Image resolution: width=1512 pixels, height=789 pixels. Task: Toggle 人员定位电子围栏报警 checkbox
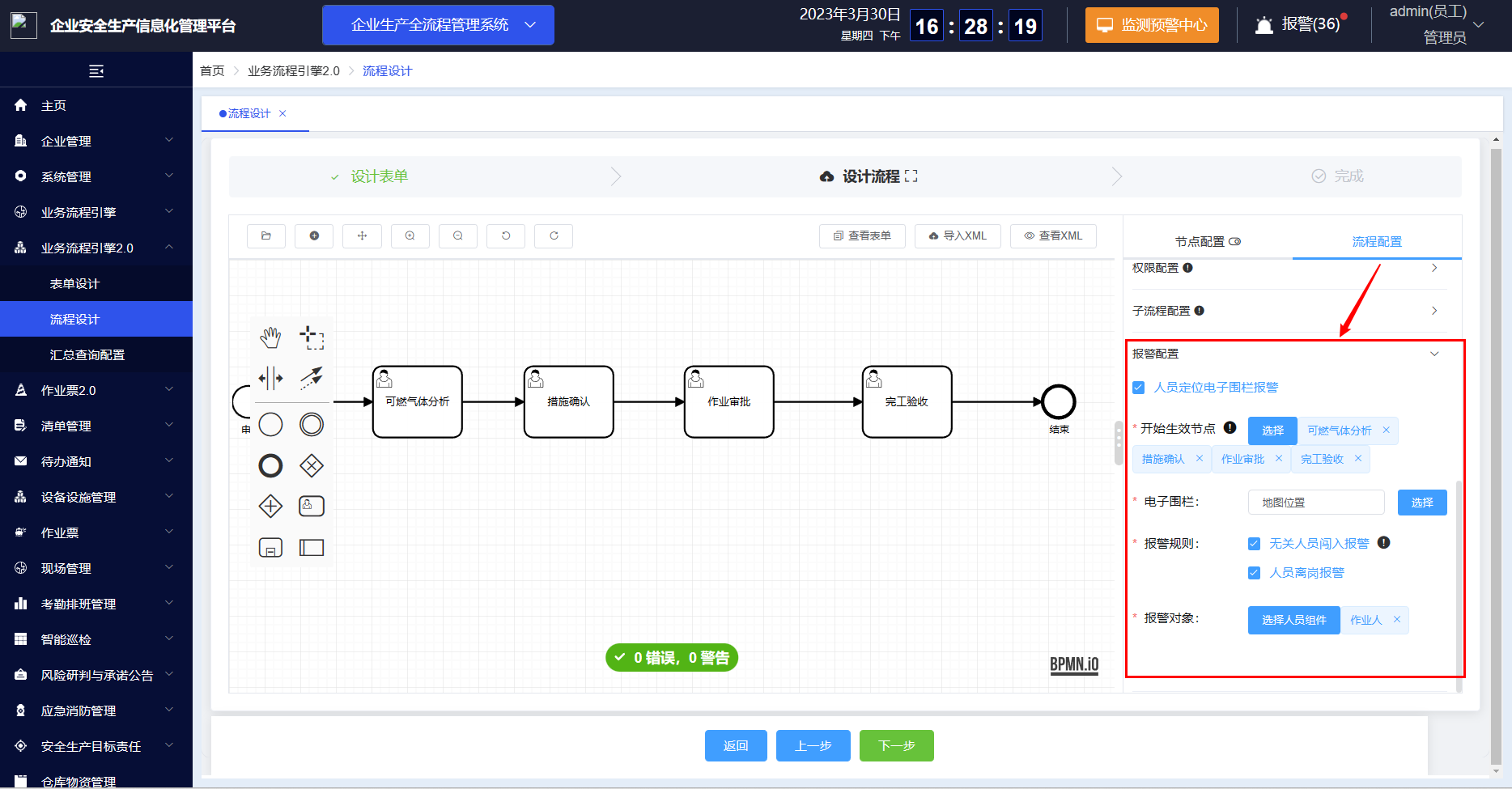pos(1139,388)
